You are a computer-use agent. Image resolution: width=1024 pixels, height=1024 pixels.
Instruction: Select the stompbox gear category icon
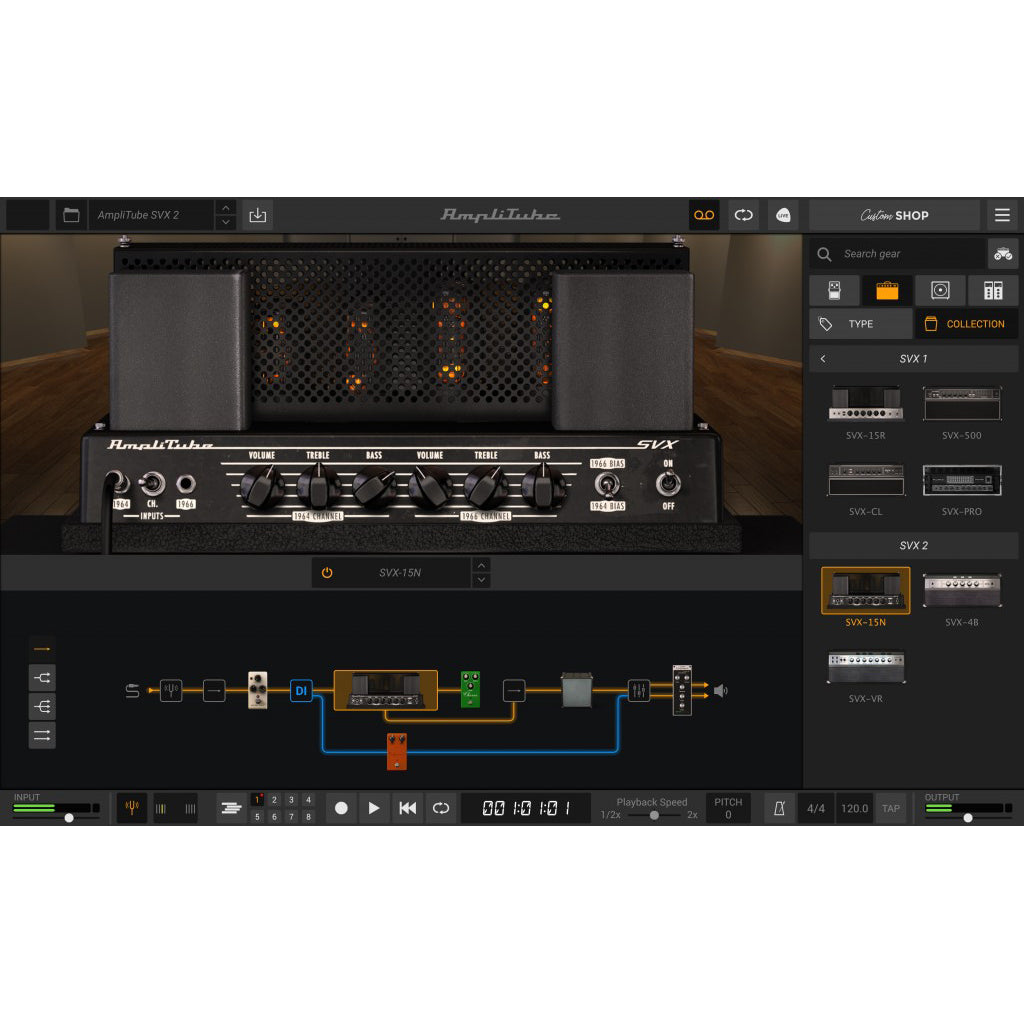click(x=834, y=290)
